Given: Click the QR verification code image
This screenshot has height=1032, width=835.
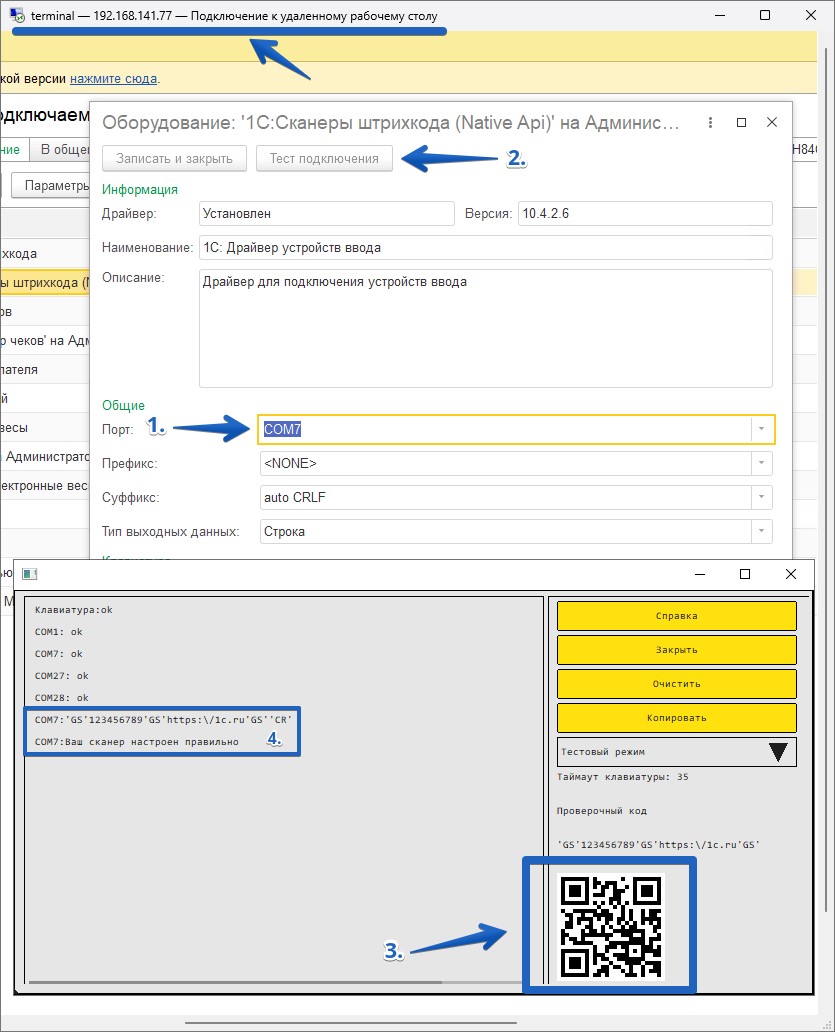Looking at the screenshot, I should coord(610,925).
